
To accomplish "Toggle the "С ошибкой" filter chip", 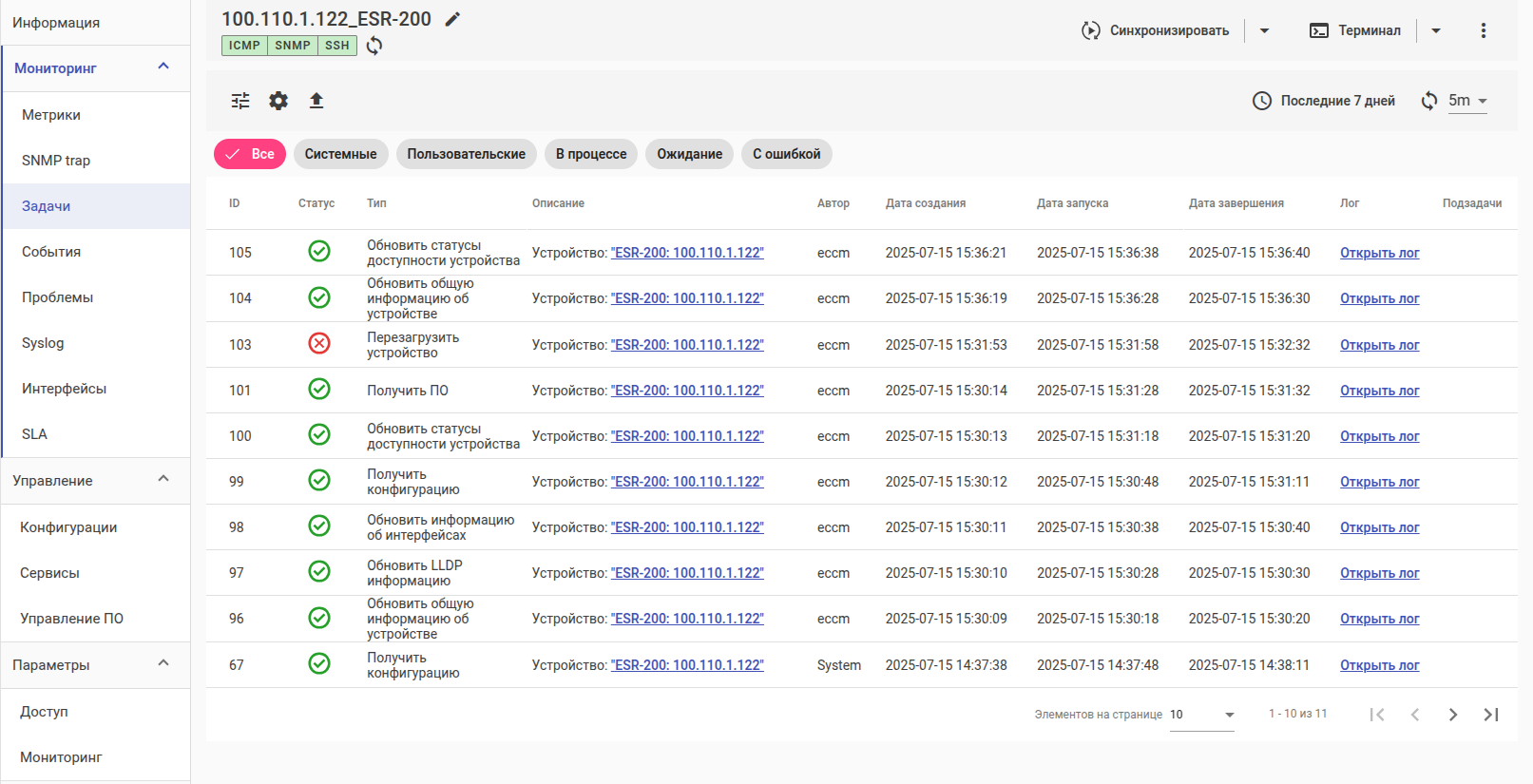I will (786, 154).
